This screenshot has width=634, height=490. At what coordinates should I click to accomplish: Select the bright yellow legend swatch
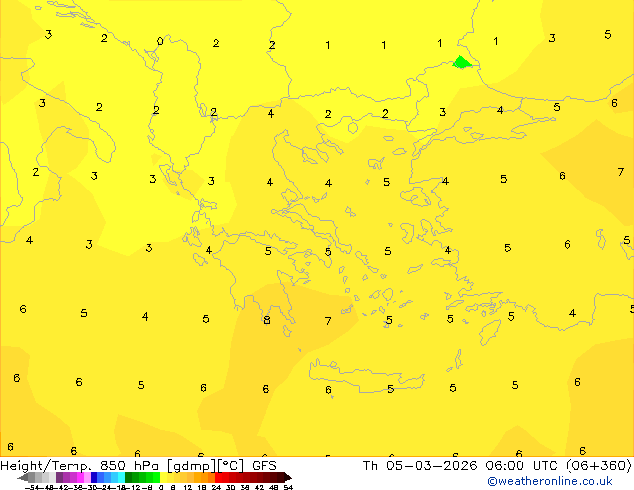point(163,477)
